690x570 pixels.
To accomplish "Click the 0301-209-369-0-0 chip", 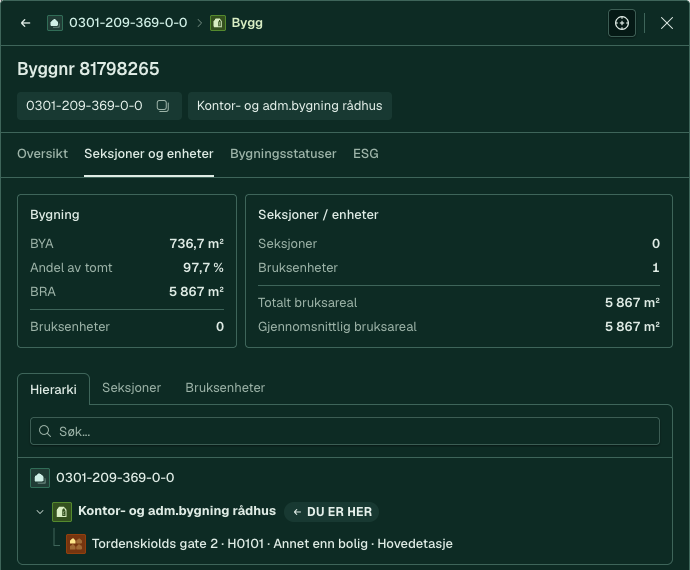I will point(99,106).
